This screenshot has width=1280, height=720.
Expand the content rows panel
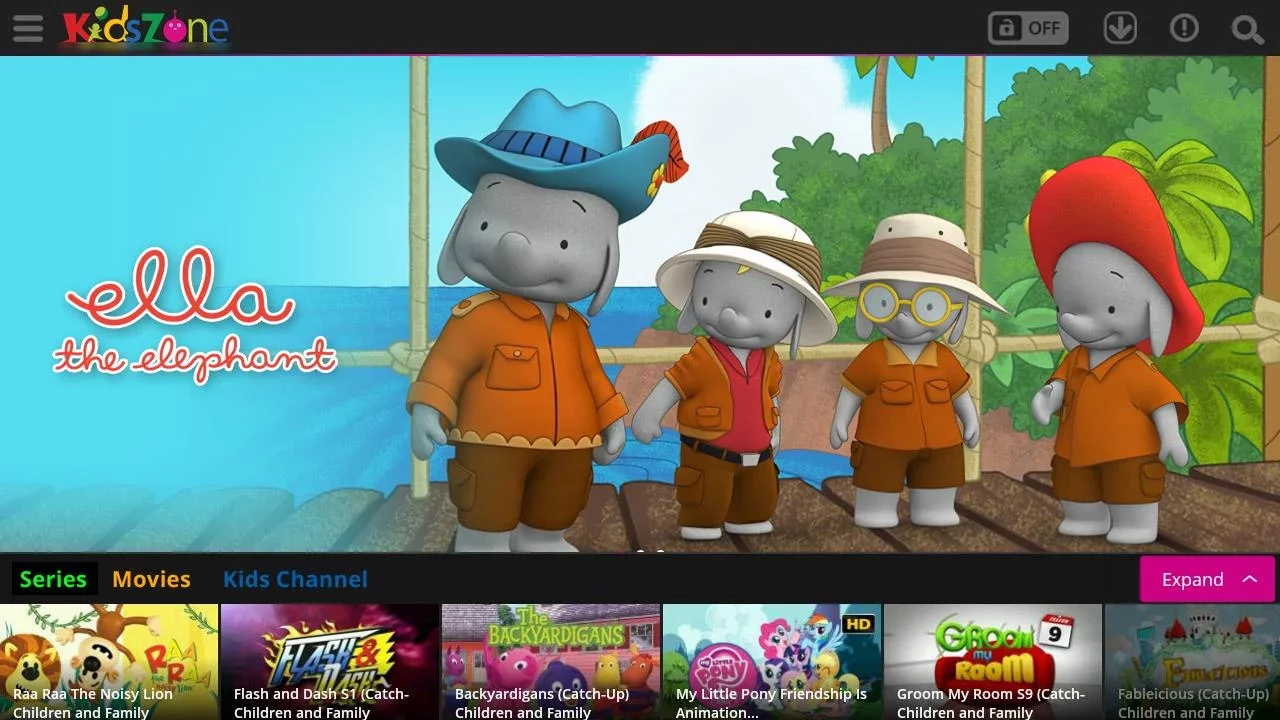1192,579
